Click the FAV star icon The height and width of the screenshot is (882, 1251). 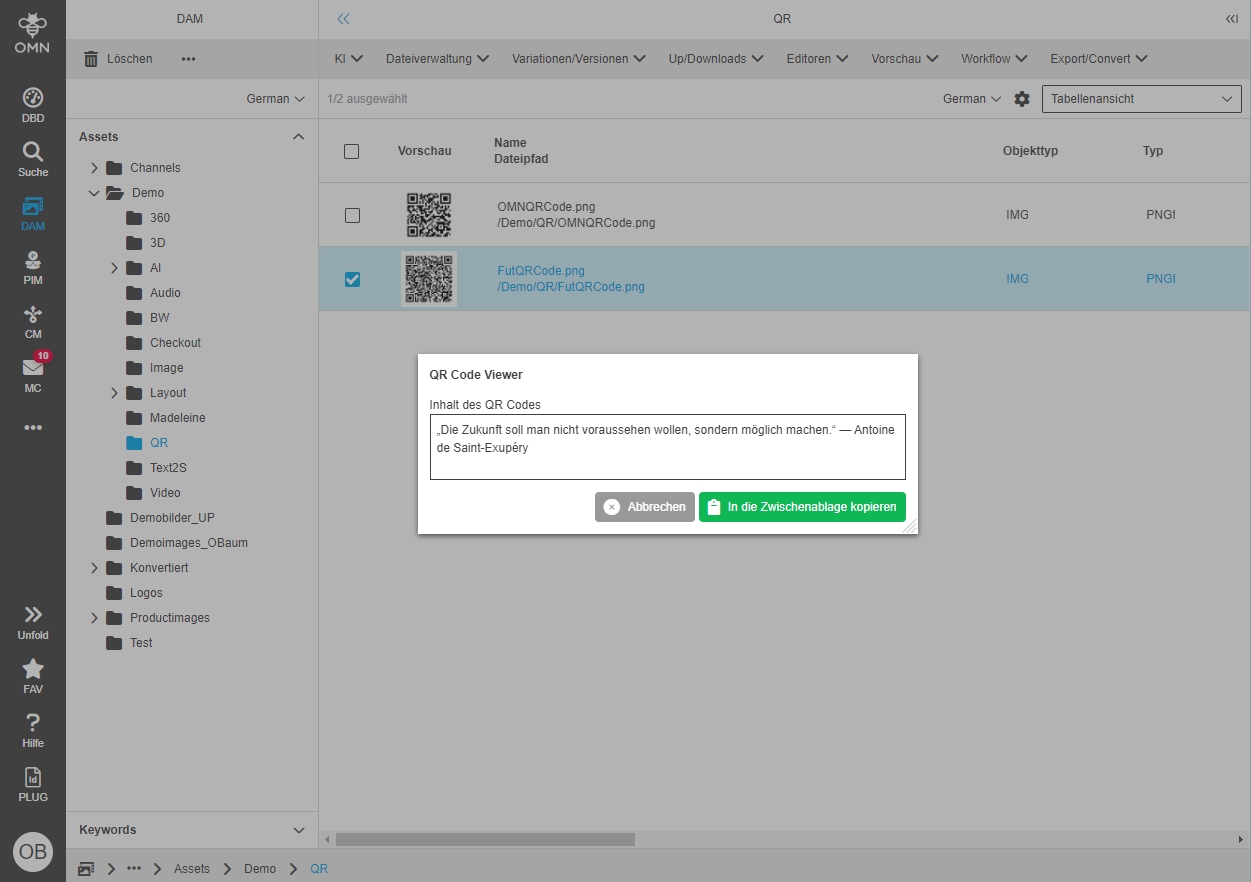(33, 675)
